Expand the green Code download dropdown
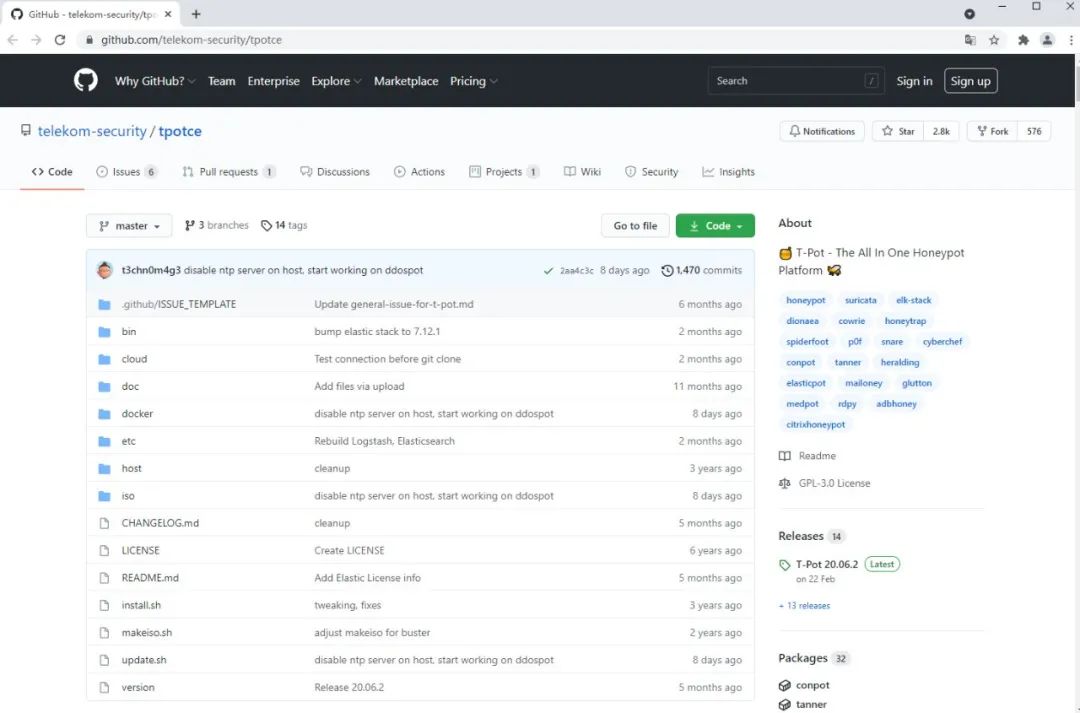Viewport: 1080px width, 713px height. [x=715, y=225]
